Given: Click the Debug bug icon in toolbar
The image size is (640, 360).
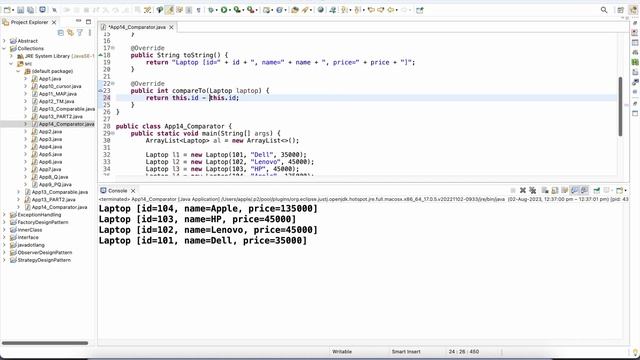Looking at the screenshot, I should click(x=211, y=10).
